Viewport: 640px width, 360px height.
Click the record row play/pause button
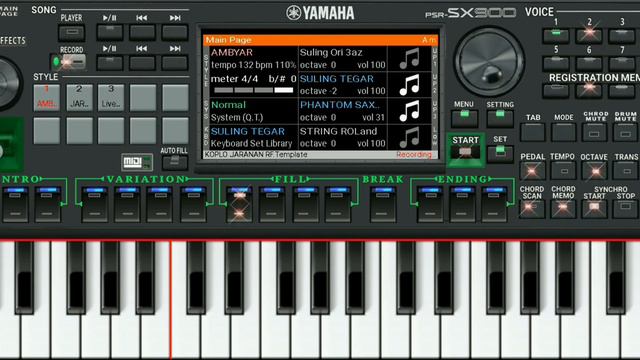[x=110, y=63]
